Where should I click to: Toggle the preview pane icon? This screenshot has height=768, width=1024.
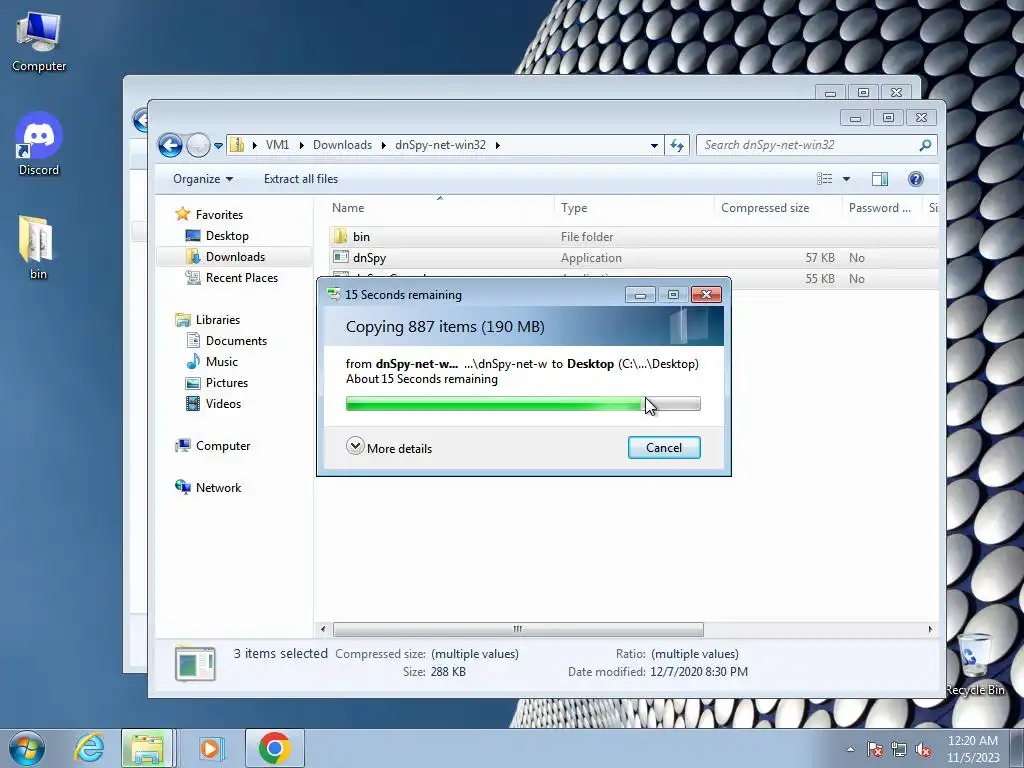tap(880, 179)
